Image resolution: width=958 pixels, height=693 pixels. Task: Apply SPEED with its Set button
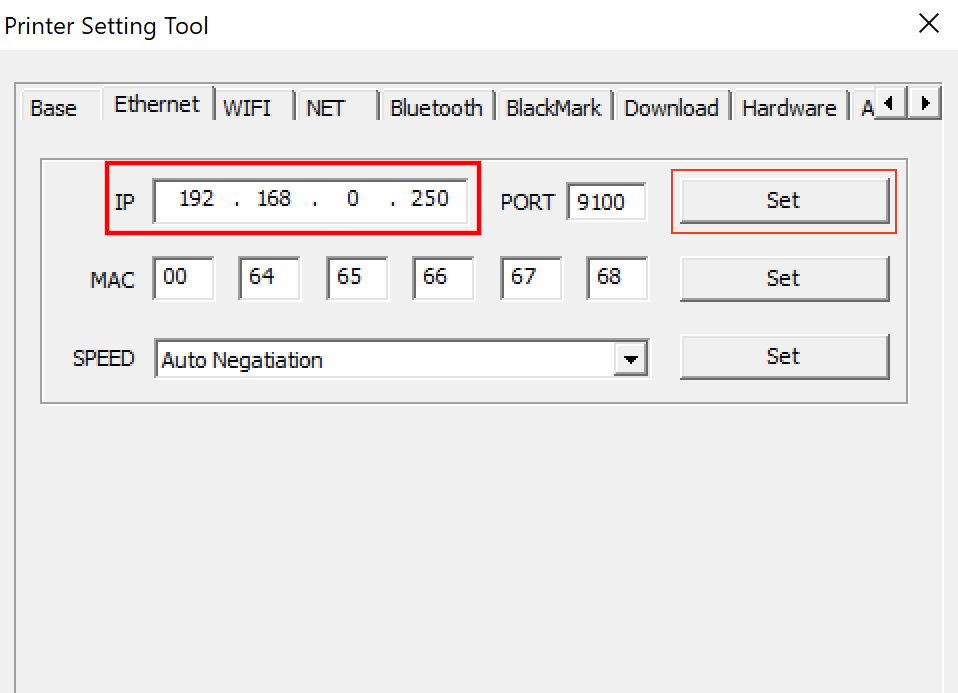click(x=783, y=356)
